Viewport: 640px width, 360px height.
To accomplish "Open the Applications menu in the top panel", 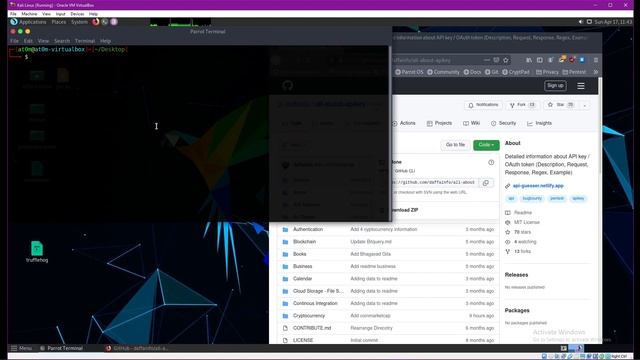I will [x=33, y=22].
